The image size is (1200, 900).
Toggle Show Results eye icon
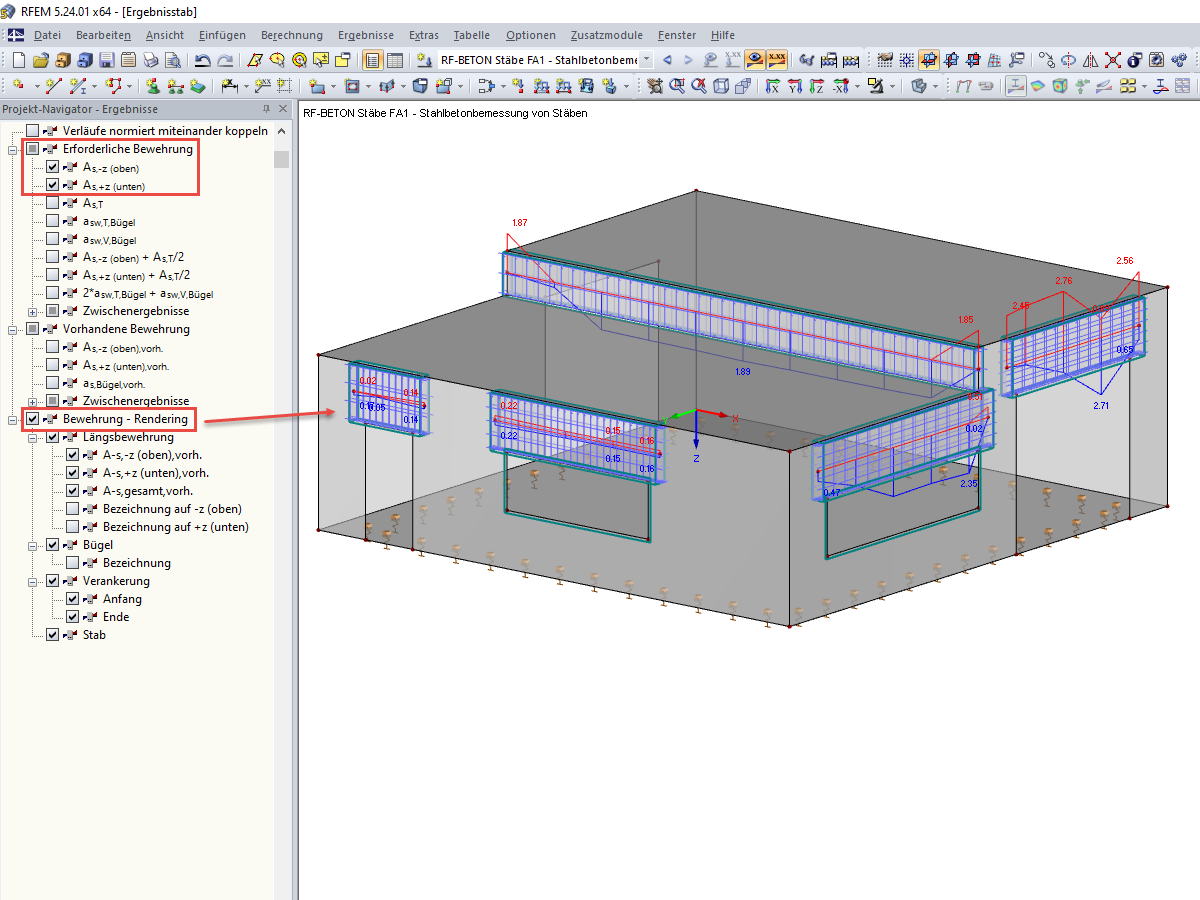[x=755, y=60]
